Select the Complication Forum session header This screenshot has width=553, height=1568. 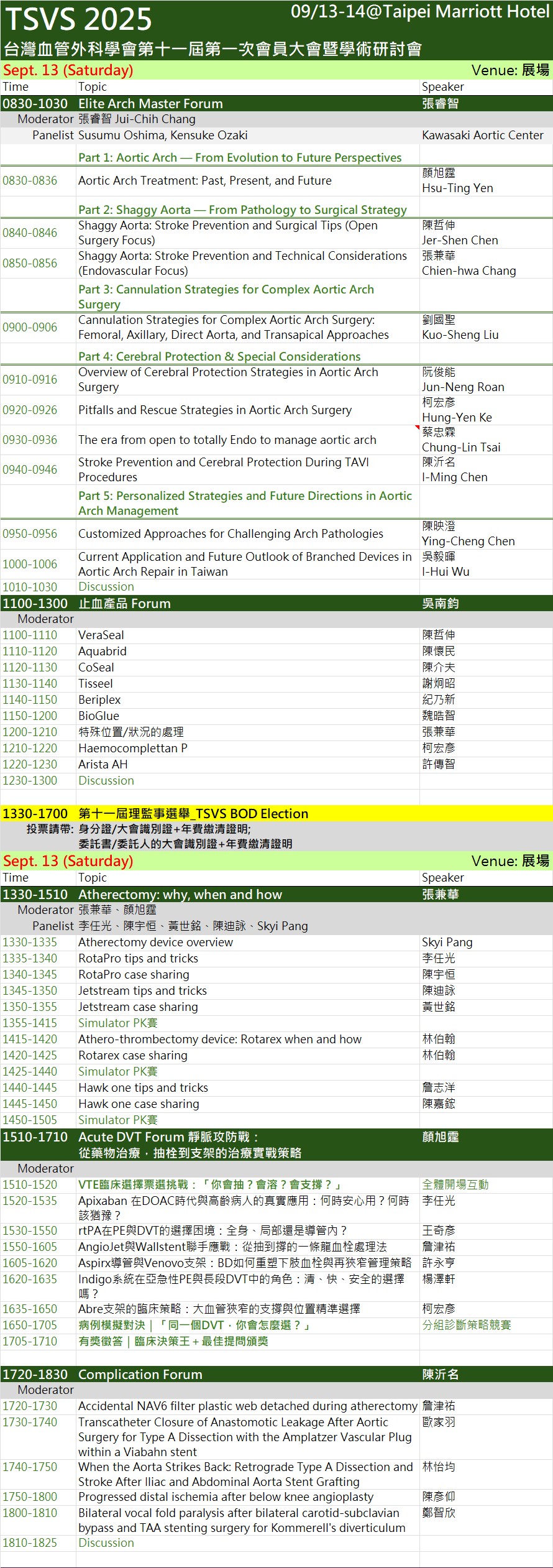click(140, 1375)
